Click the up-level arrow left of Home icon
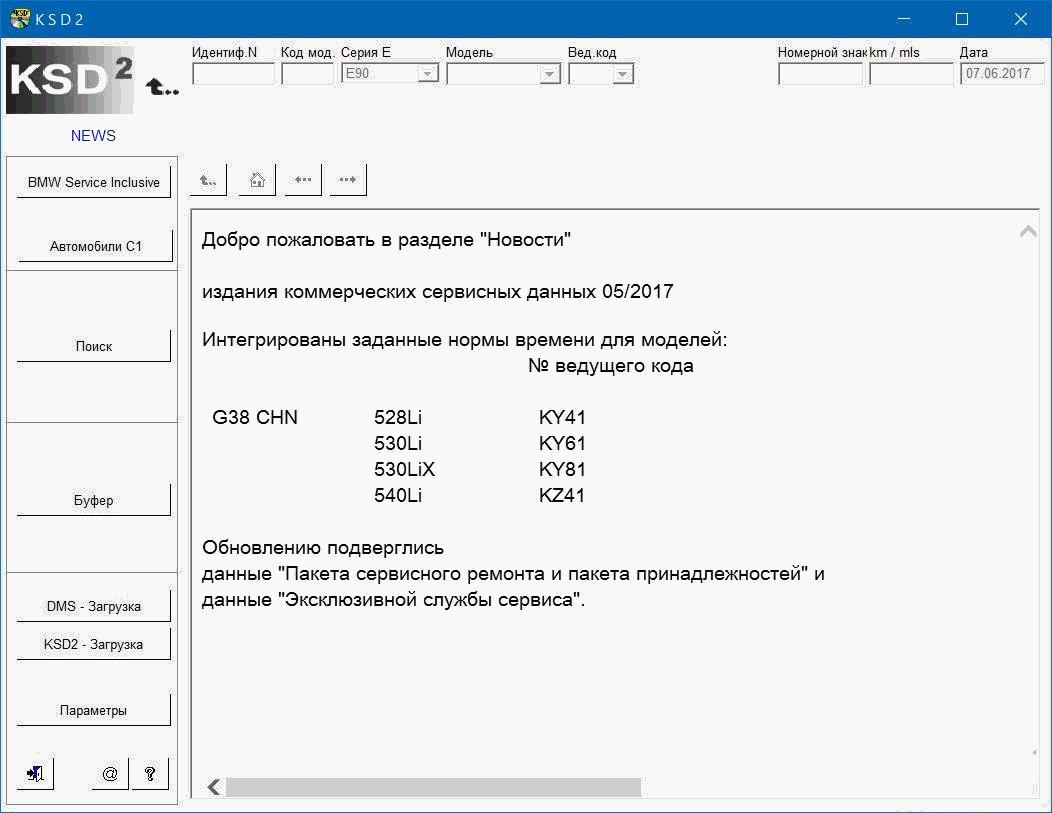 point(208,180)
